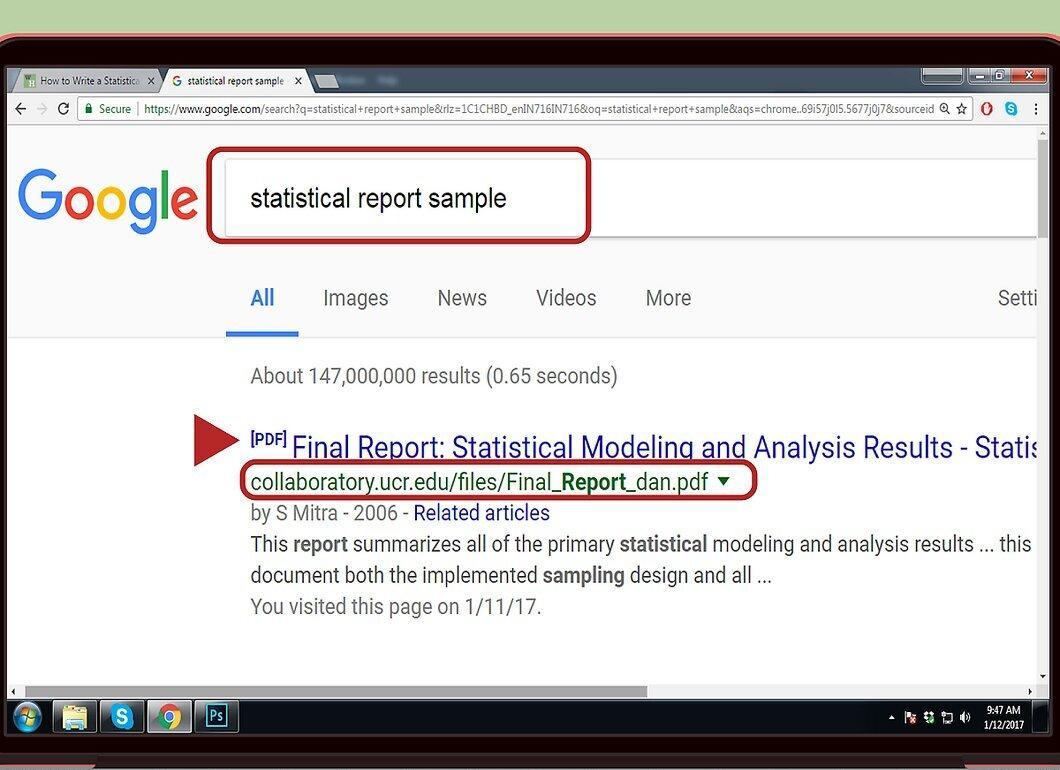Switch to the Videos results tab
Image resolution: width=1060 pixels, height=770 pixels.
(566, 298)
